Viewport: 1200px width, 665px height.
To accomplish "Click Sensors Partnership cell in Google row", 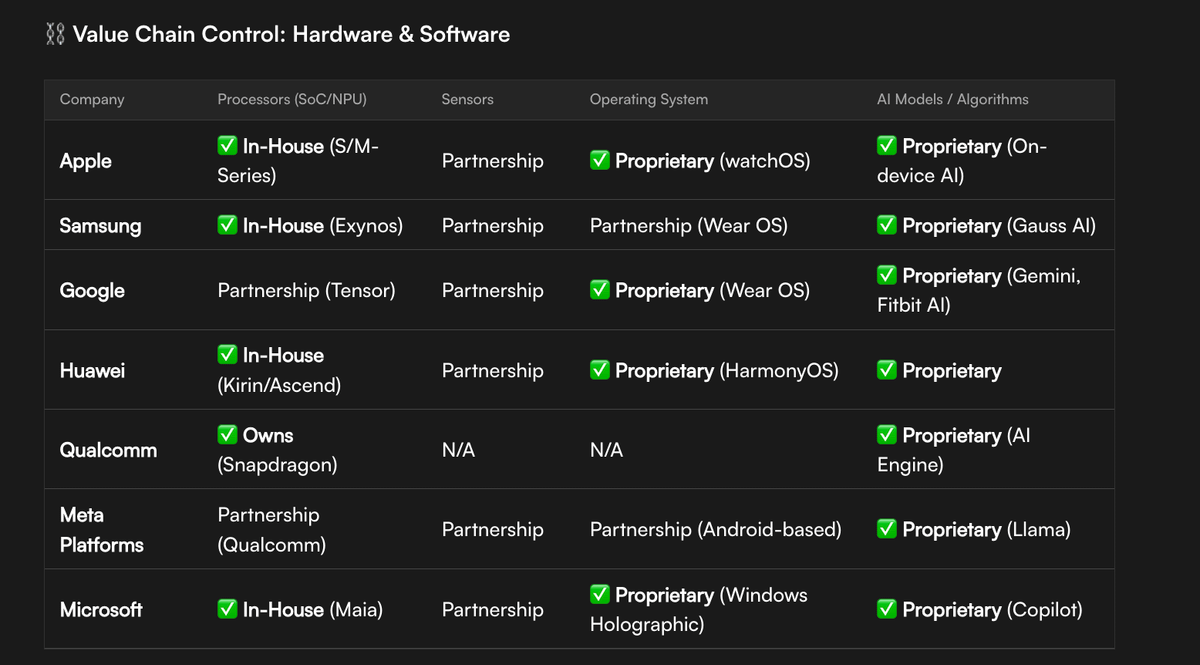I will (x=493, y=291).
